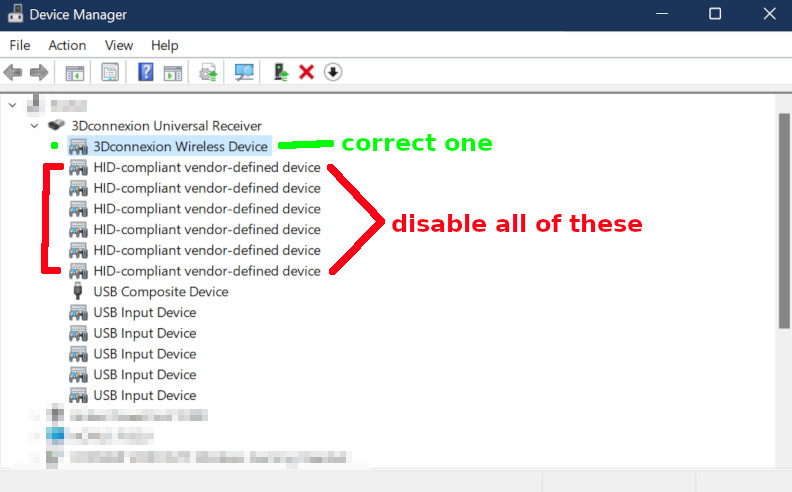Image resolution: width=792 pixels, height=492 pixels.
Task: Click the vertical scrollbar thumb
Action: (x=784, y=221)
